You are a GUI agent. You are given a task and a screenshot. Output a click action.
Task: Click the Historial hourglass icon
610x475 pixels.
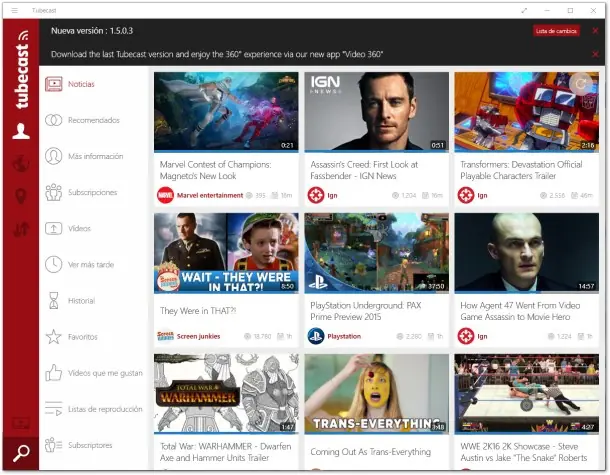click(54, 301)
